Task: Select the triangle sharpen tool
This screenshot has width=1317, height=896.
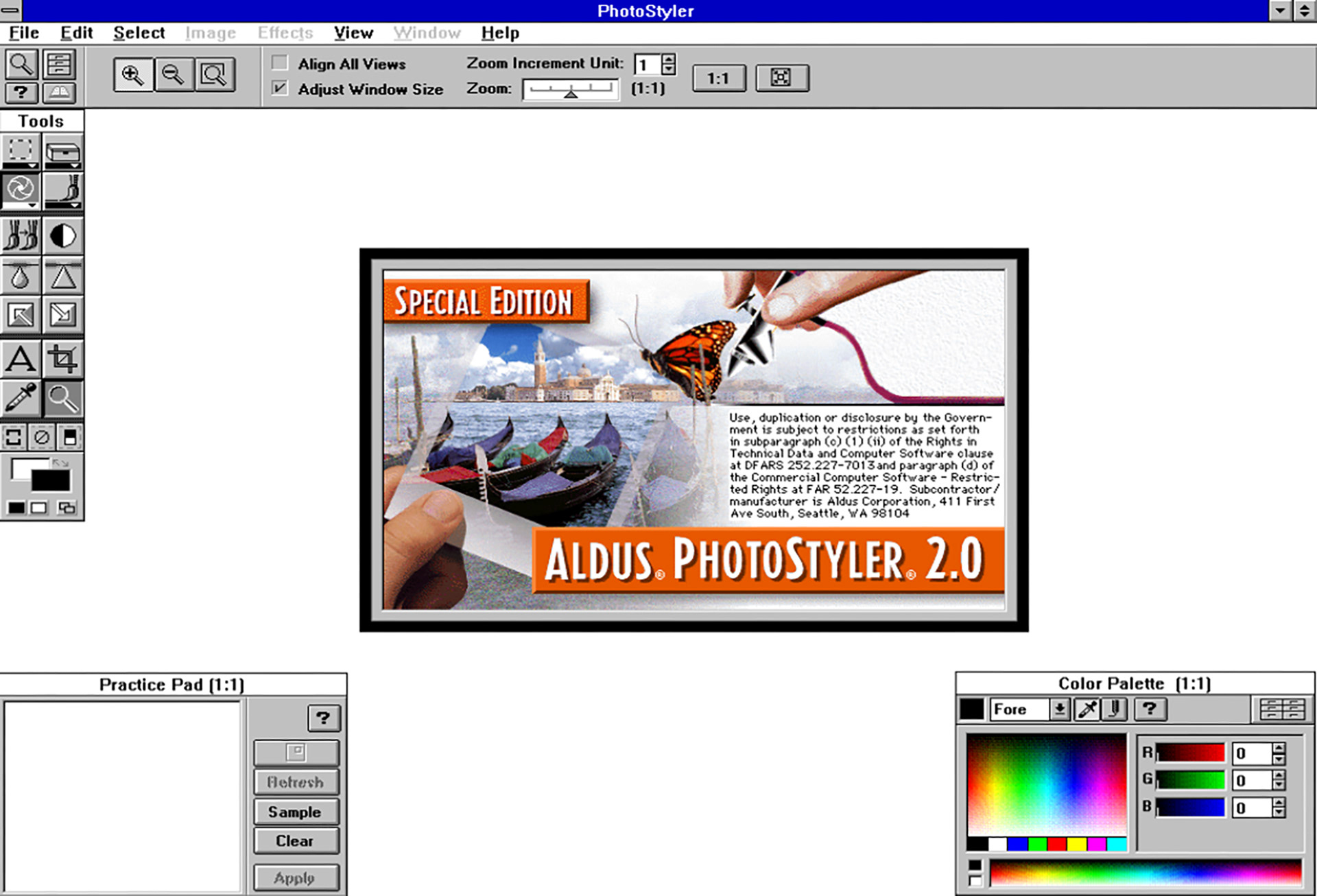Action: tap(63, 276)
